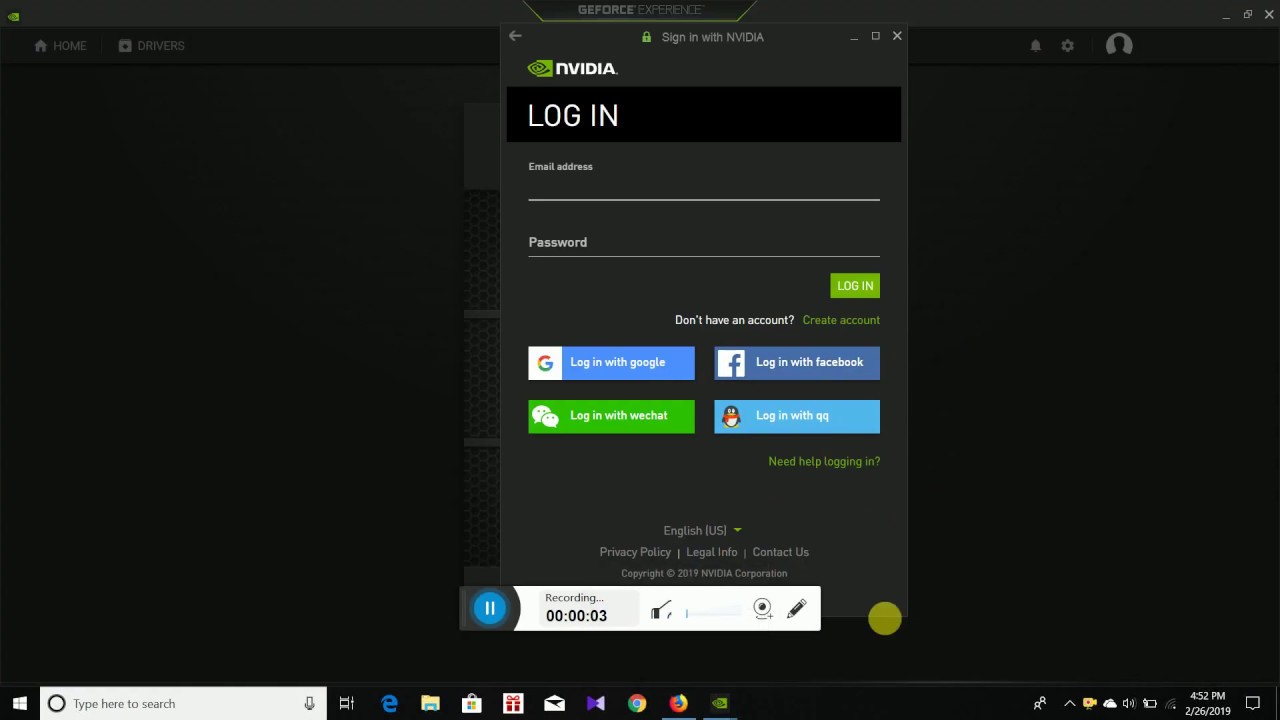Open GeForce Experience settings gear
This screenshot has height=720, width=1280.
coord(1068,46)
